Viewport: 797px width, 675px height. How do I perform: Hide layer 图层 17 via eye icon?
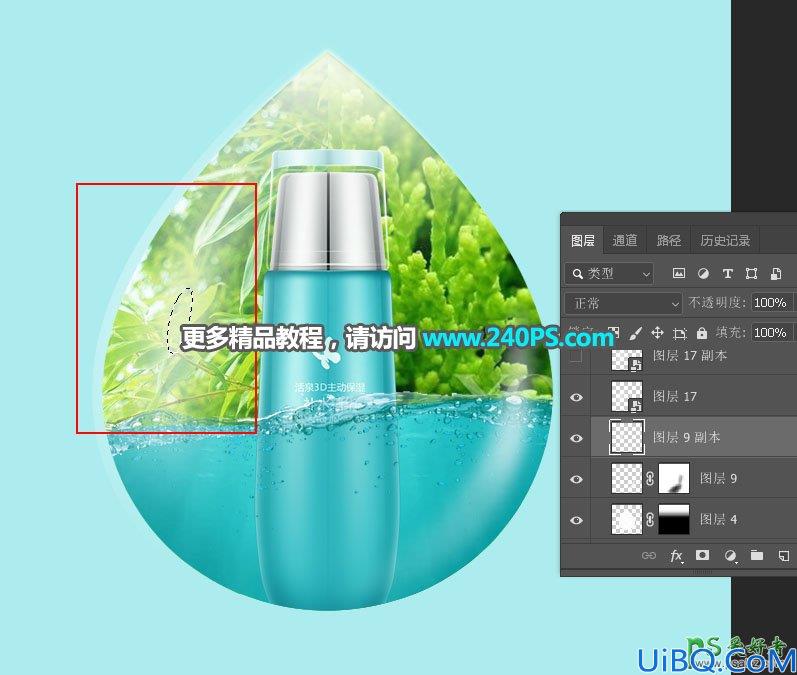click(576, 397)
